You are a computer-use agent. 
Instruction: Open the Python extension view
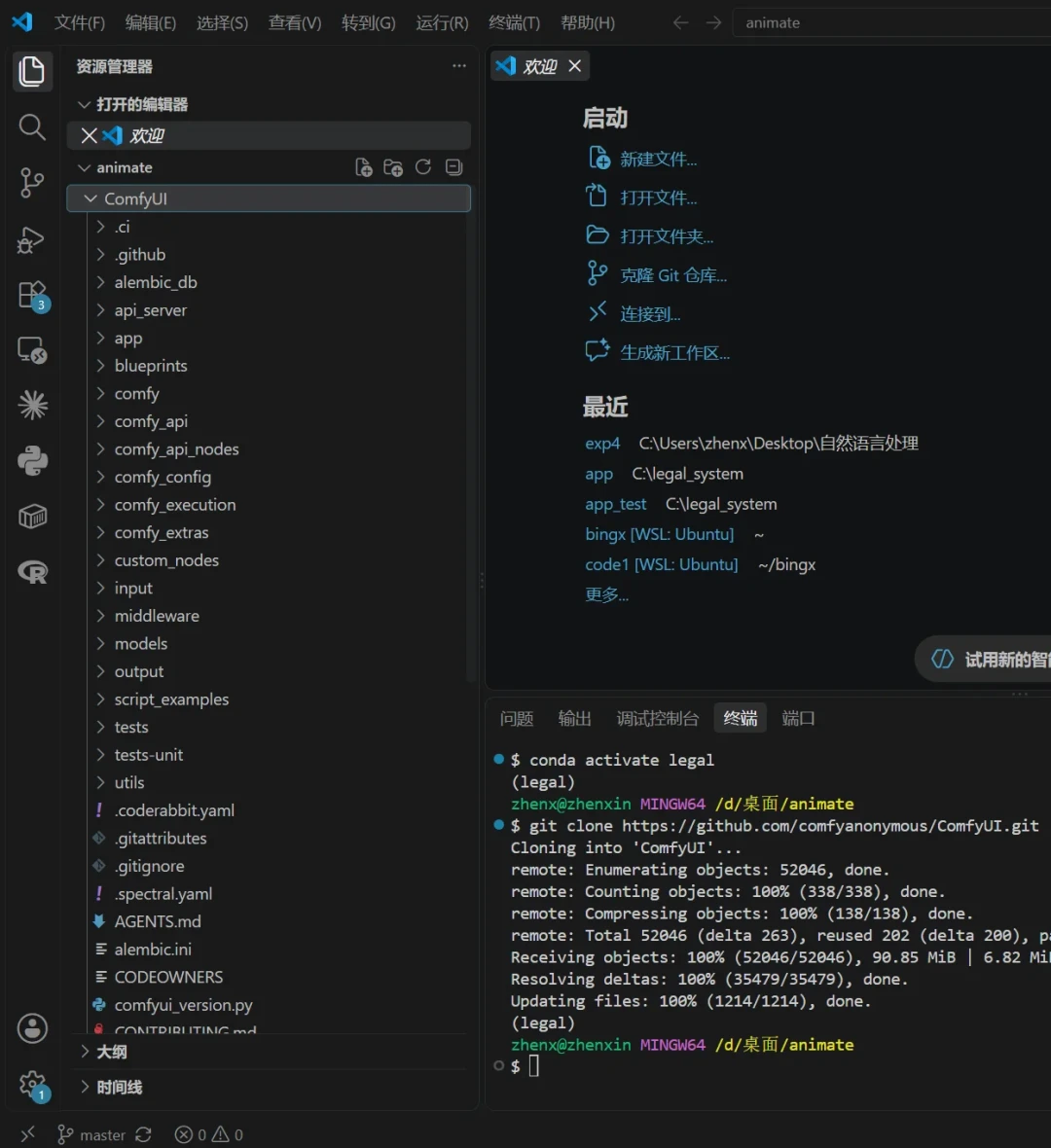click(x=32, y=461)
